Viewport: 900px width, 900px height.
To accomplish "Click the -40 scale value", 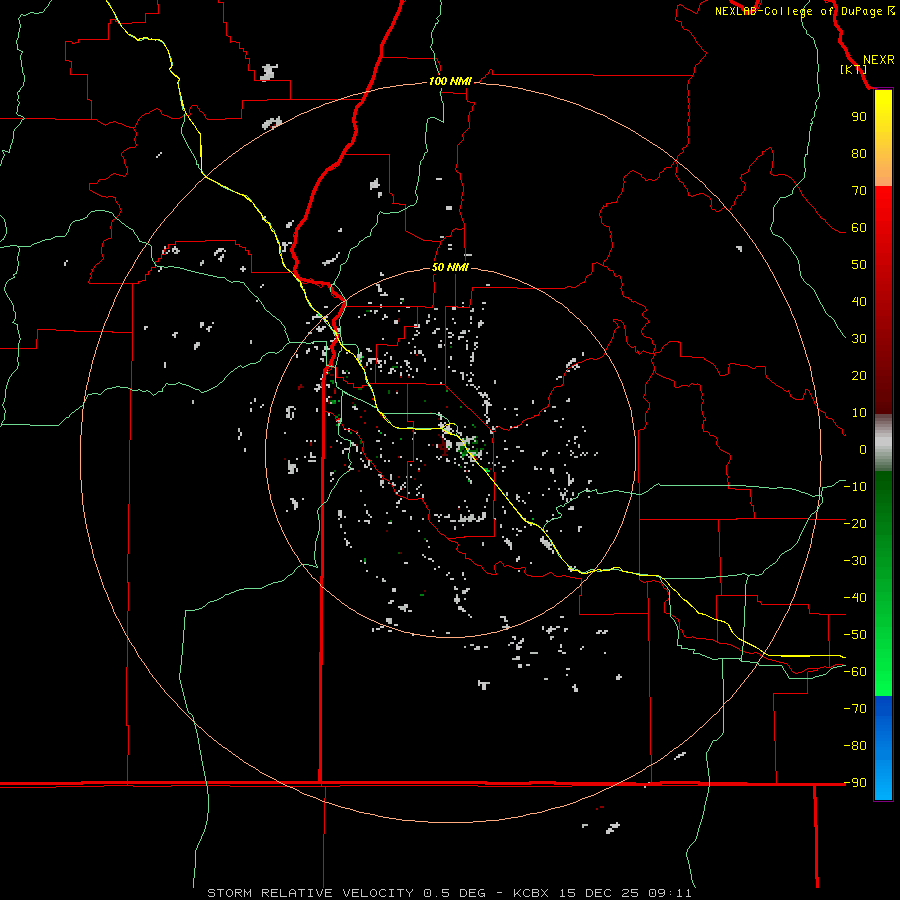I will click(855, 598).
